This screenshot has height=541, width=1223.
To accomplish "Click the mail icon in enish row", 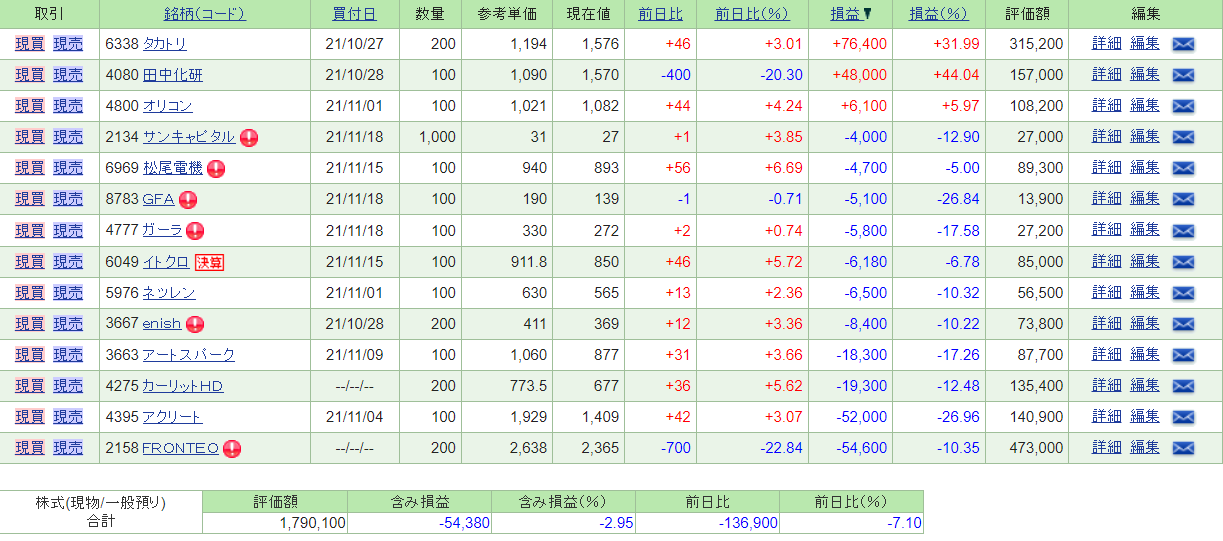I will click(x=1183, y=324).
